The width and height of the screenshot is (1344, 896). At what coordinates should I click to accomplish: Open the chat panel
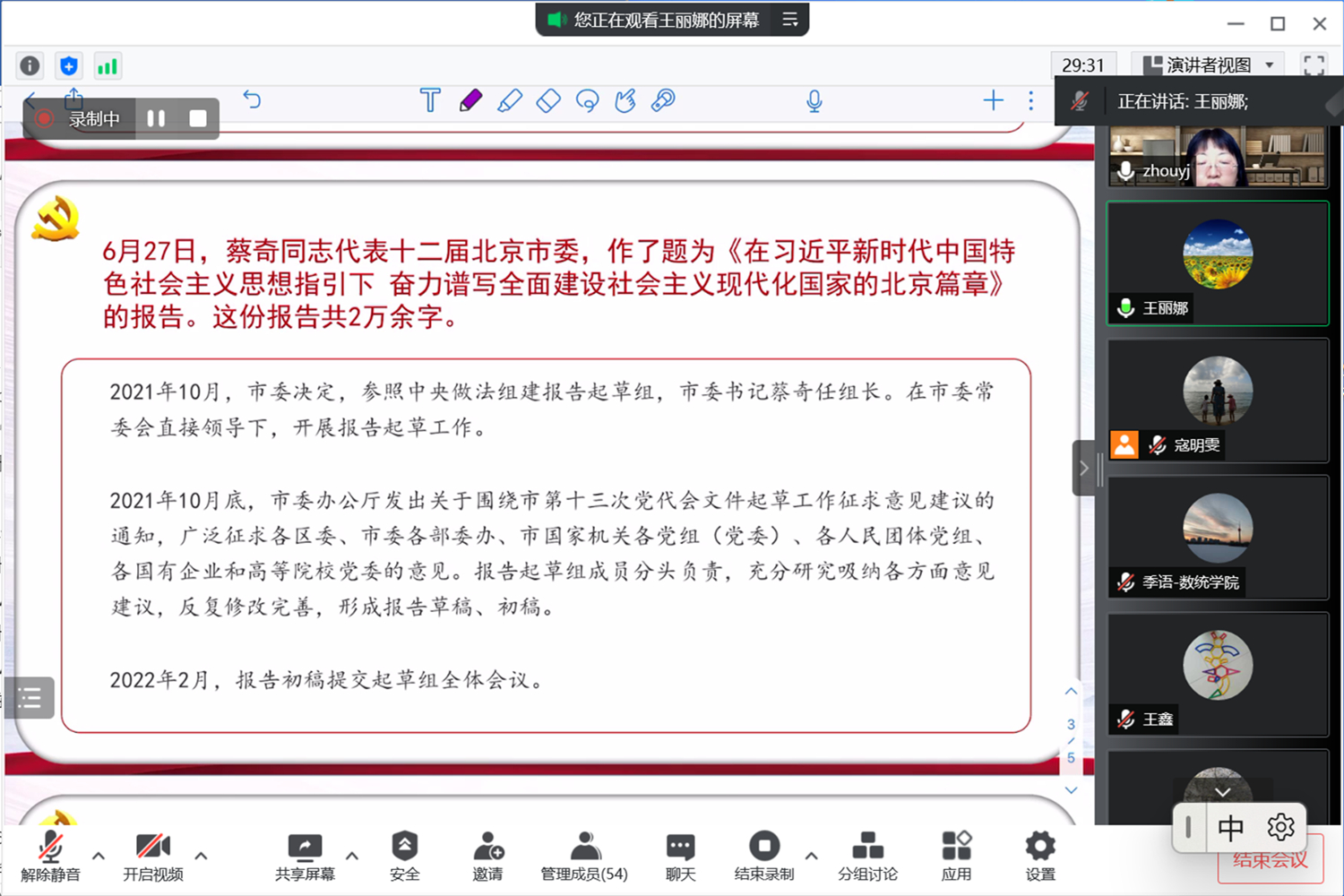tap(680, 856)
